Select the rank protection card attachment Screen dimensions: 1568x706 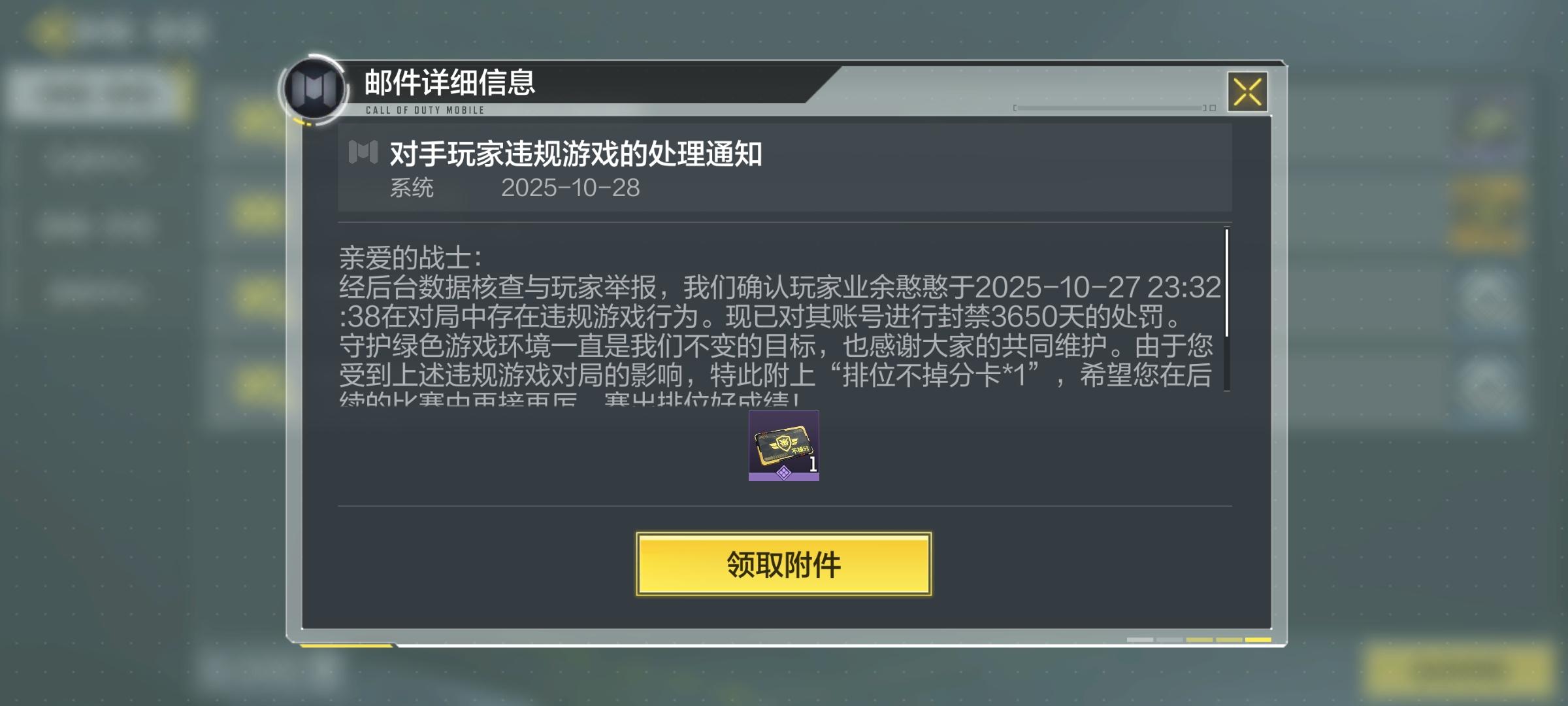click(783, 445)
